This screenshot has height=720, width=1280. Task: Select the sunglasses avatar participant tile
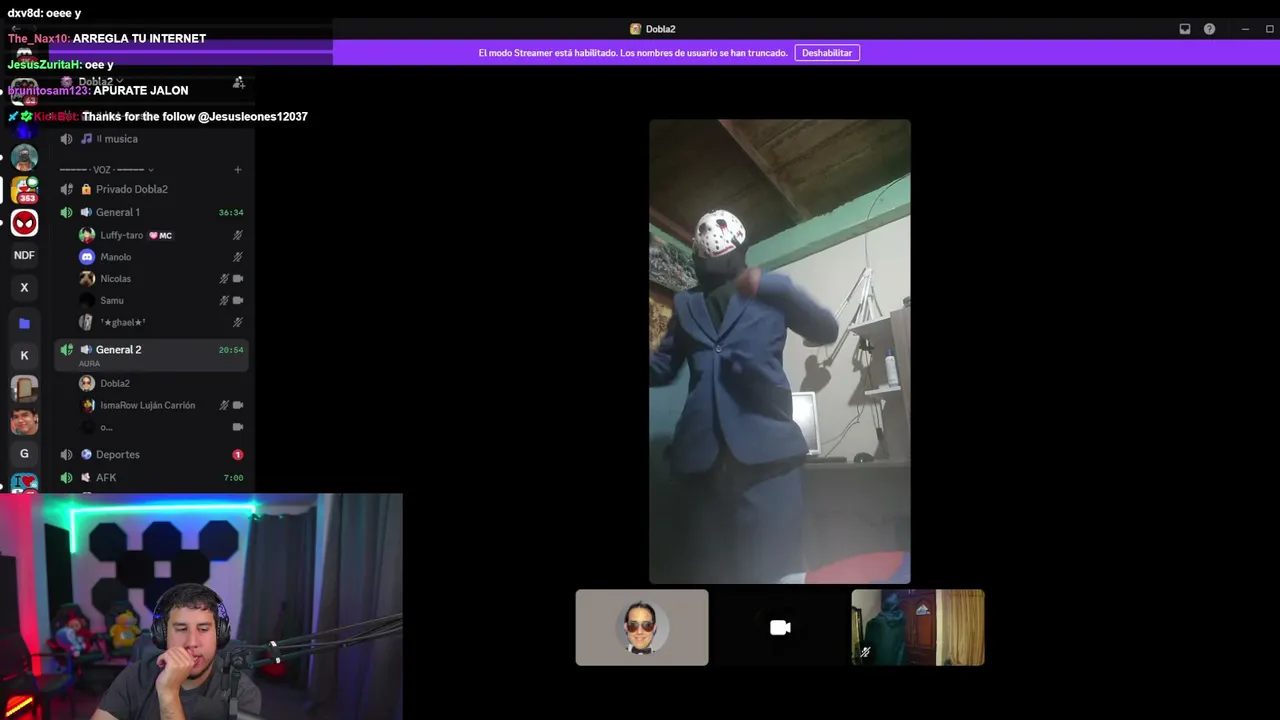(x=642, y=627)
